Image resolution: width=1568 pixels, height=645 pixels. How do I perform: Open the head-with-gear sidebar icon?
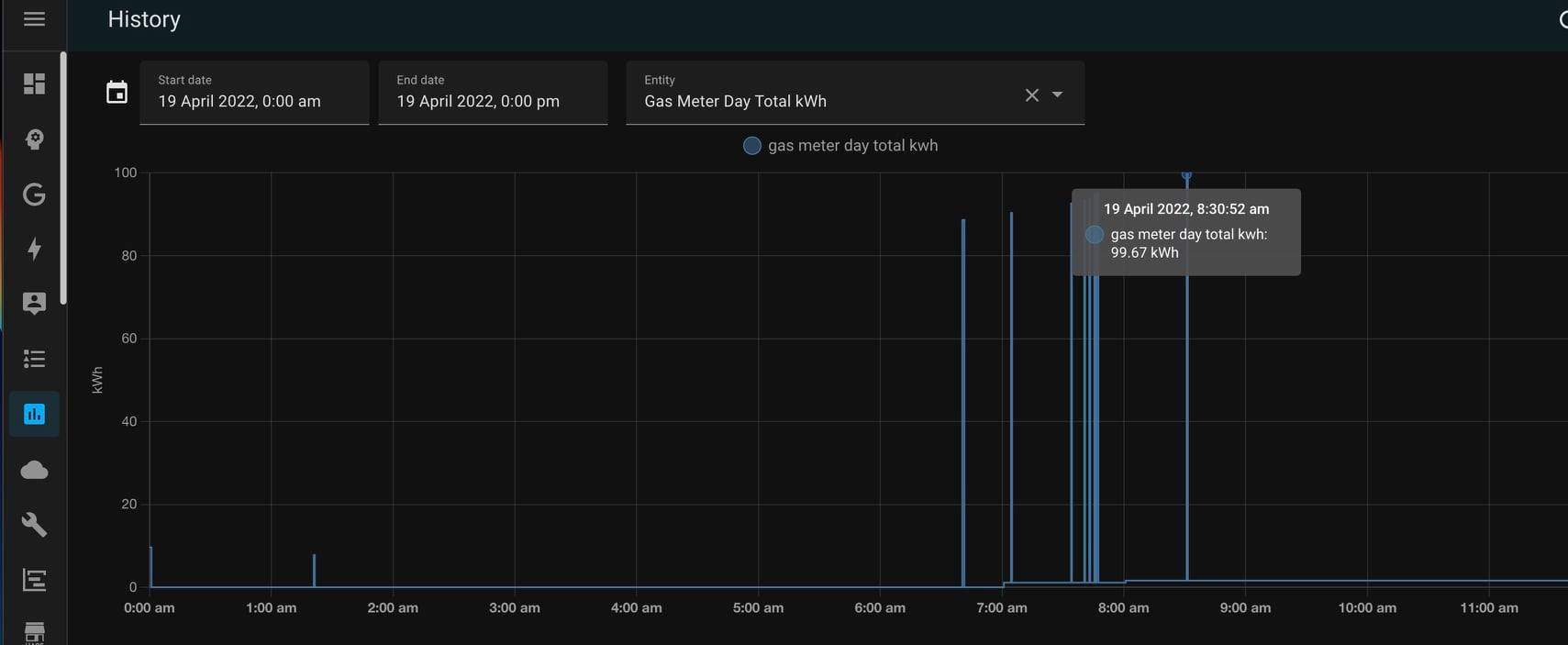(34, 139)
